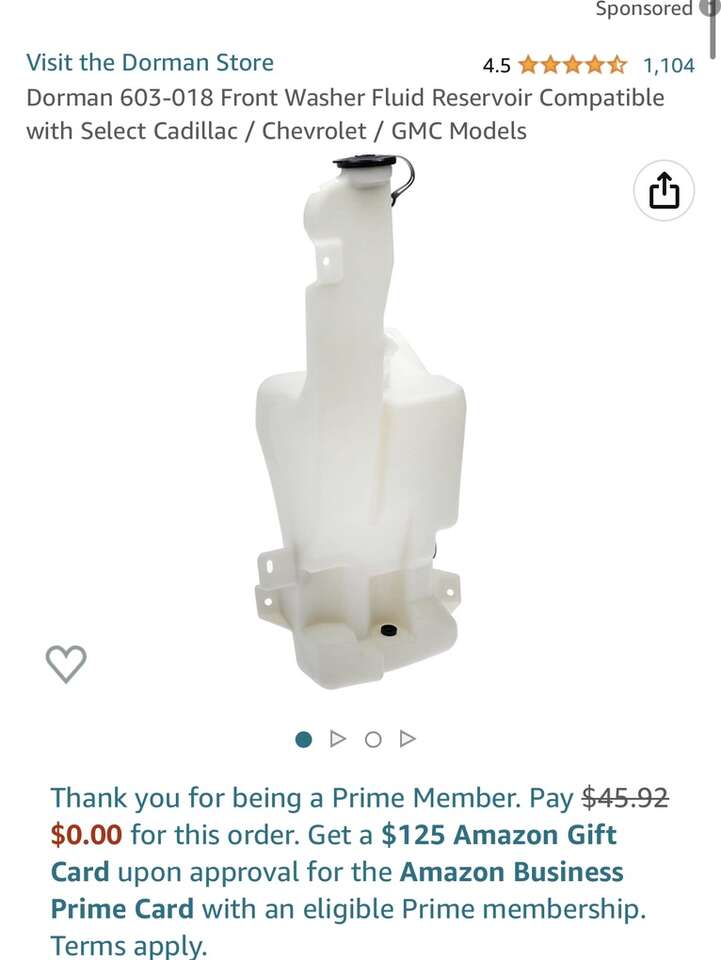
Task: Open the Dorman 603-018 product title
Action: pyautogui.click(x=345, y=114)
